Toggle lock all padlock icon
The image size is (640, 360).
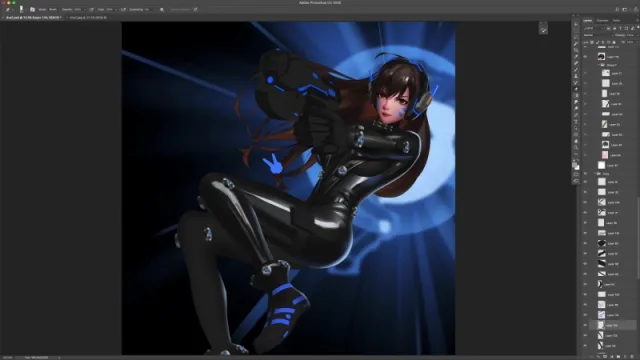coord(614,42)
